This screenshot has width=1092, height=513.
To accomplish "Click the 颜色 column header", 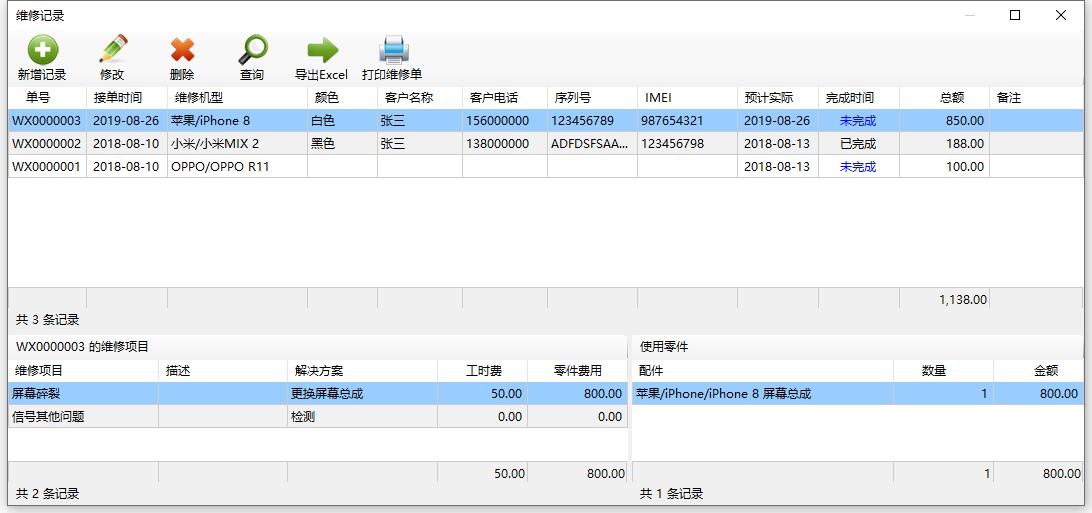I will tap(343, 98).
